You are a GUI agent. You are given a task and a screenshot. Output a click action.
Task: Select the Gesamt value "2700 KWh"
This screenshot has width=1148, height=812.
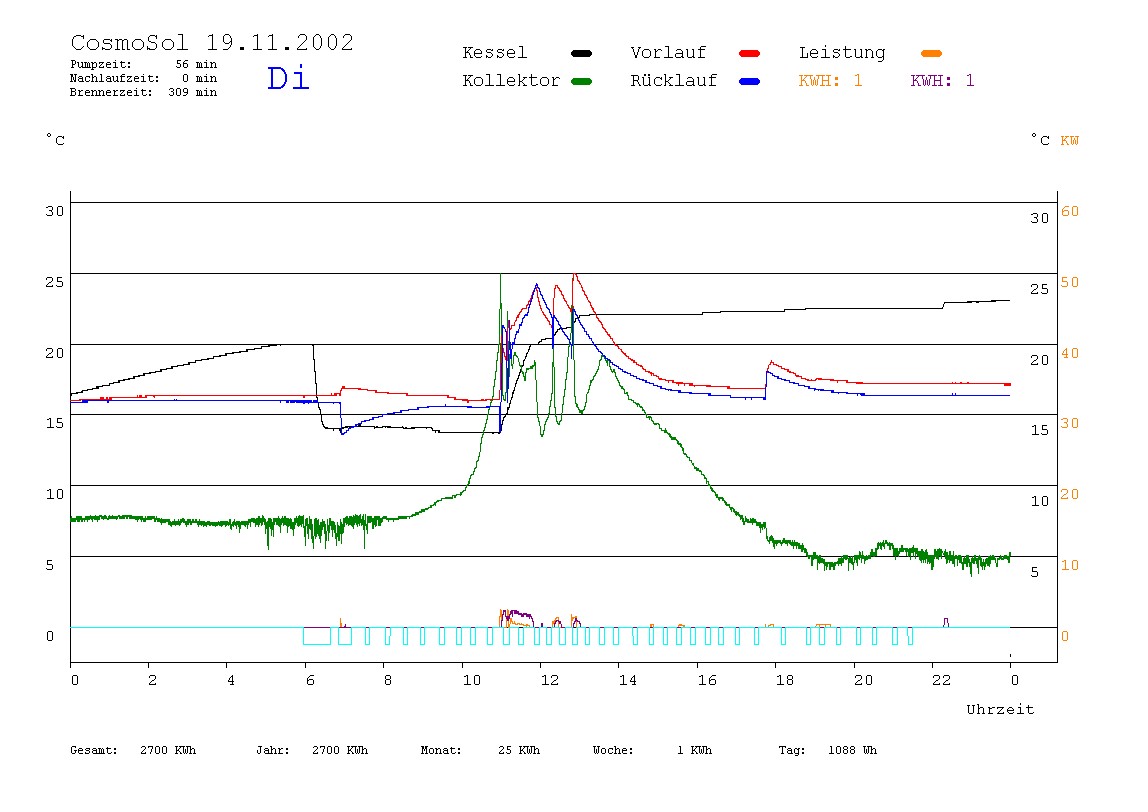click(168, 750)
